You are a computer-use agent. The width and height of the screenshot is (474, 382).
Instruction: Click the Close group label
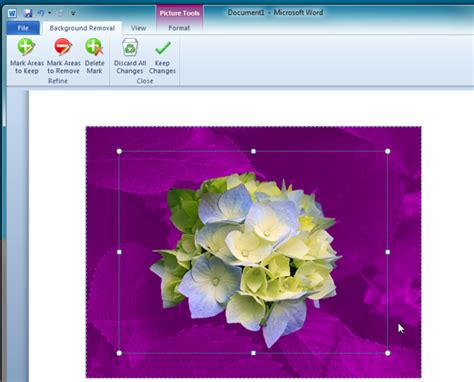(145, 81)
